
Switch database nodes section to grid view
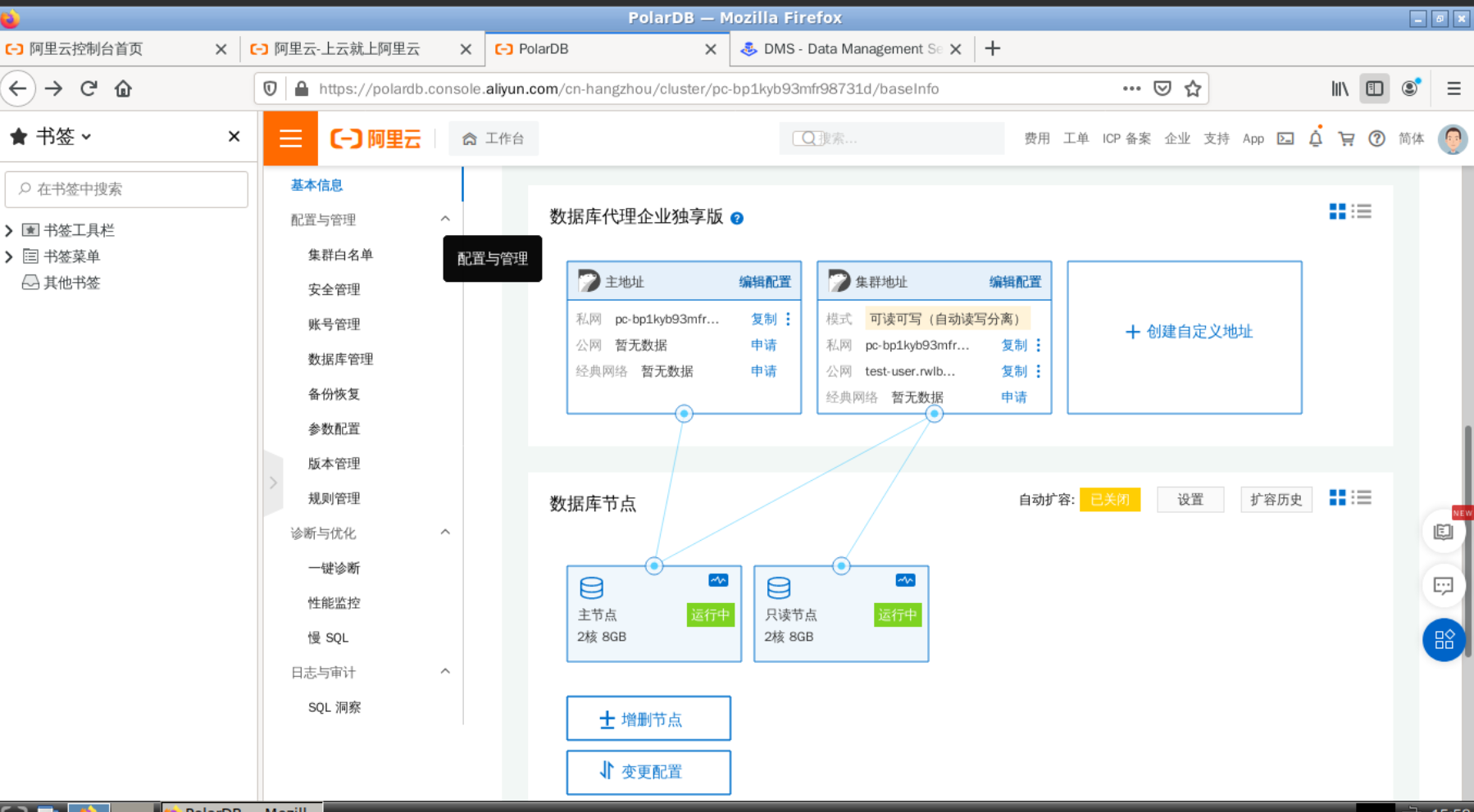(x=1337, y=497)
